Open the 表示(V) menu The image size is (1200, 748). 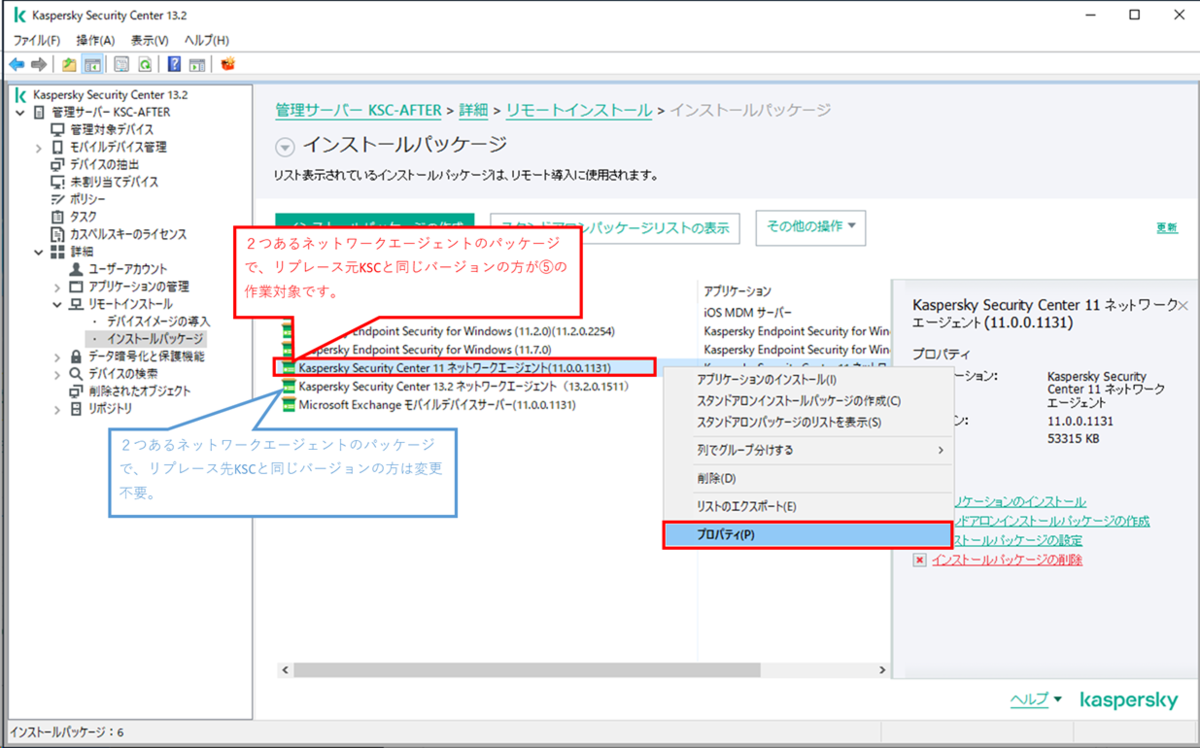click(149, 40)
